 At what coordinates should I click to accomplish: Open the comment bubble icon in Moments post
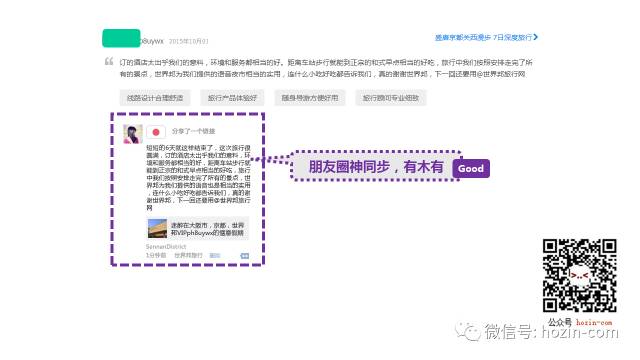pyautogui.click(x=244, y=256)
